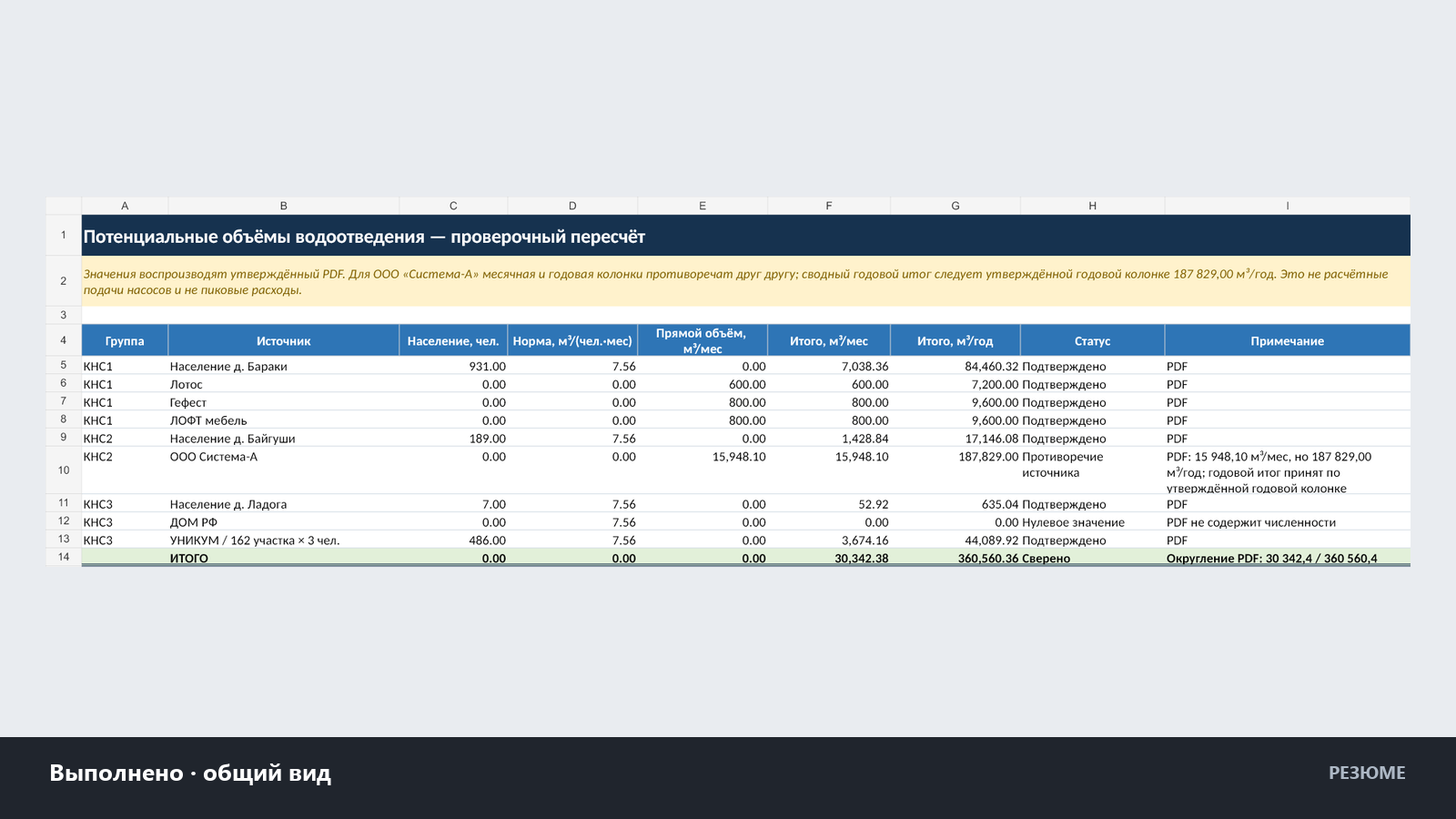Click the 'Источник' header cell
The width and height of the screenshot is (1456, 819).
pyautogui.click(x=284, y=340)
